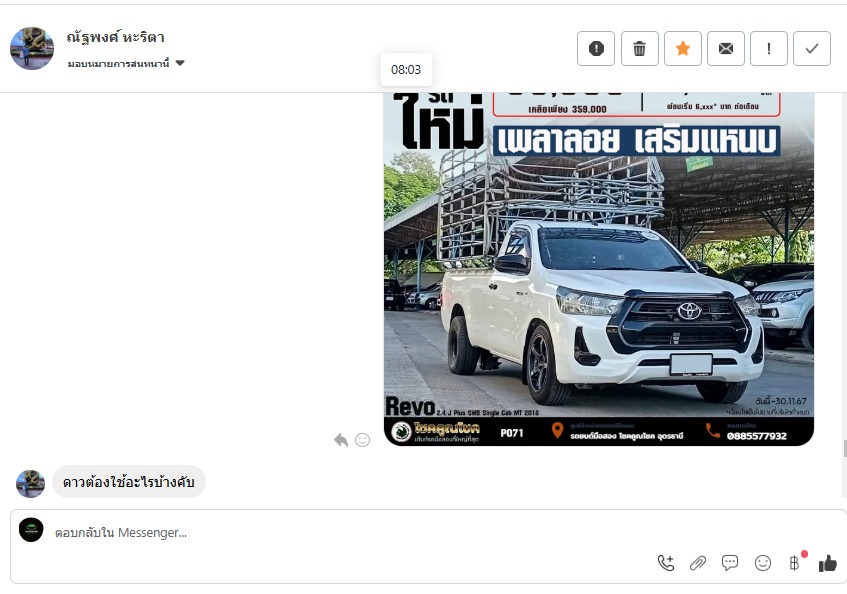The image size is (847, 594).
Task: Click the contact name ณัฐพงศ์ หะริตา
Action: tap(115, 37)
